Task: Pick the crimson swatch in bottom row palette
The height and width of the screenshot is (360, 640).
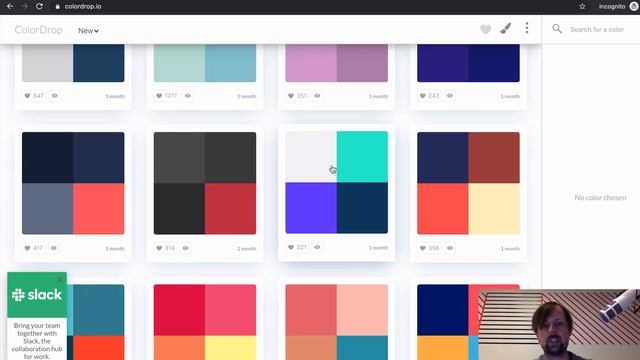Action: click(179, 310)
